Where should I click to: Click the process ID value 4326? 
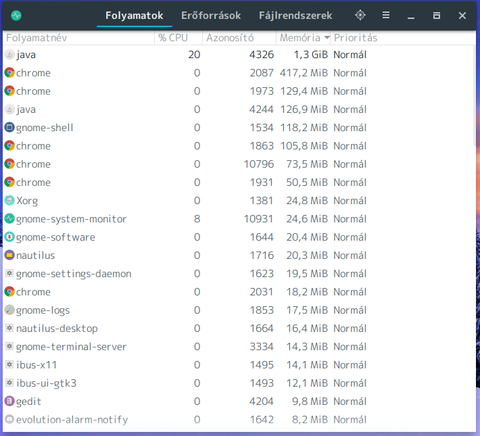coord(262,55)
